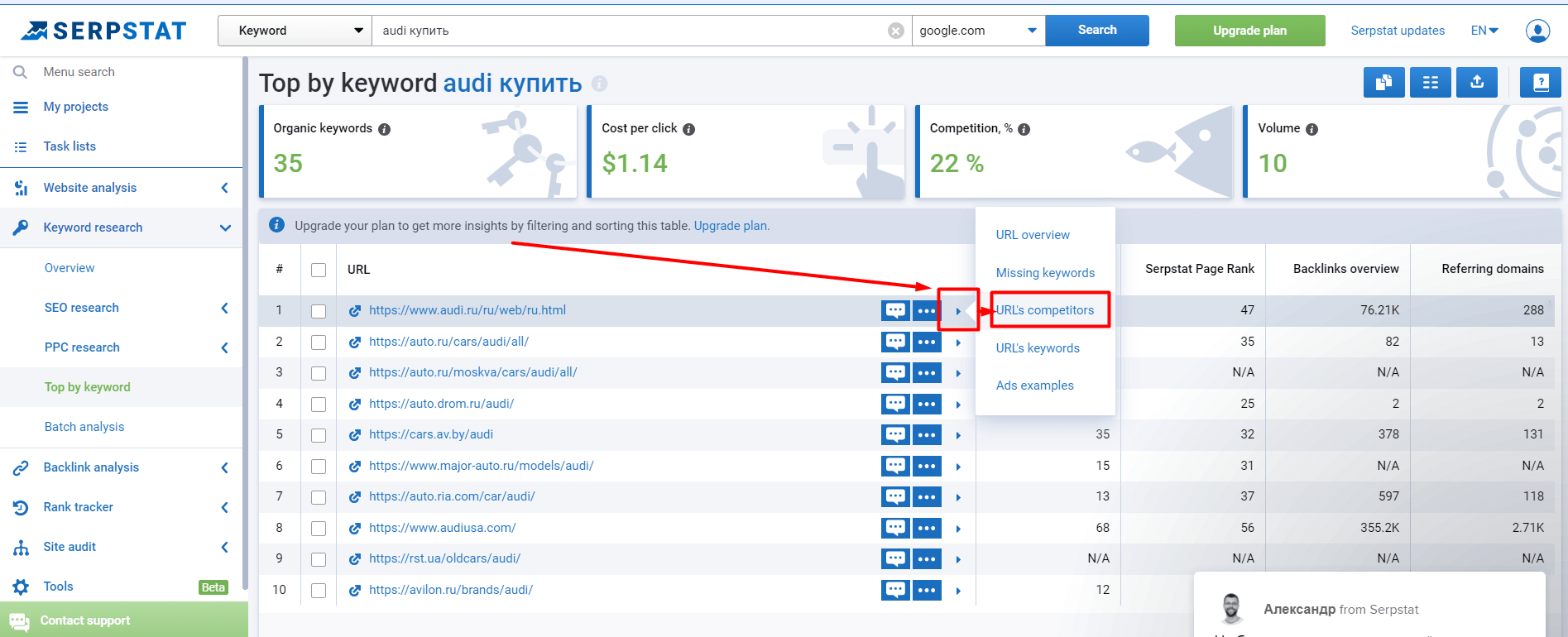Open three-dots menu for rst.ua row

pyautogui.click(x=927, y=558)
